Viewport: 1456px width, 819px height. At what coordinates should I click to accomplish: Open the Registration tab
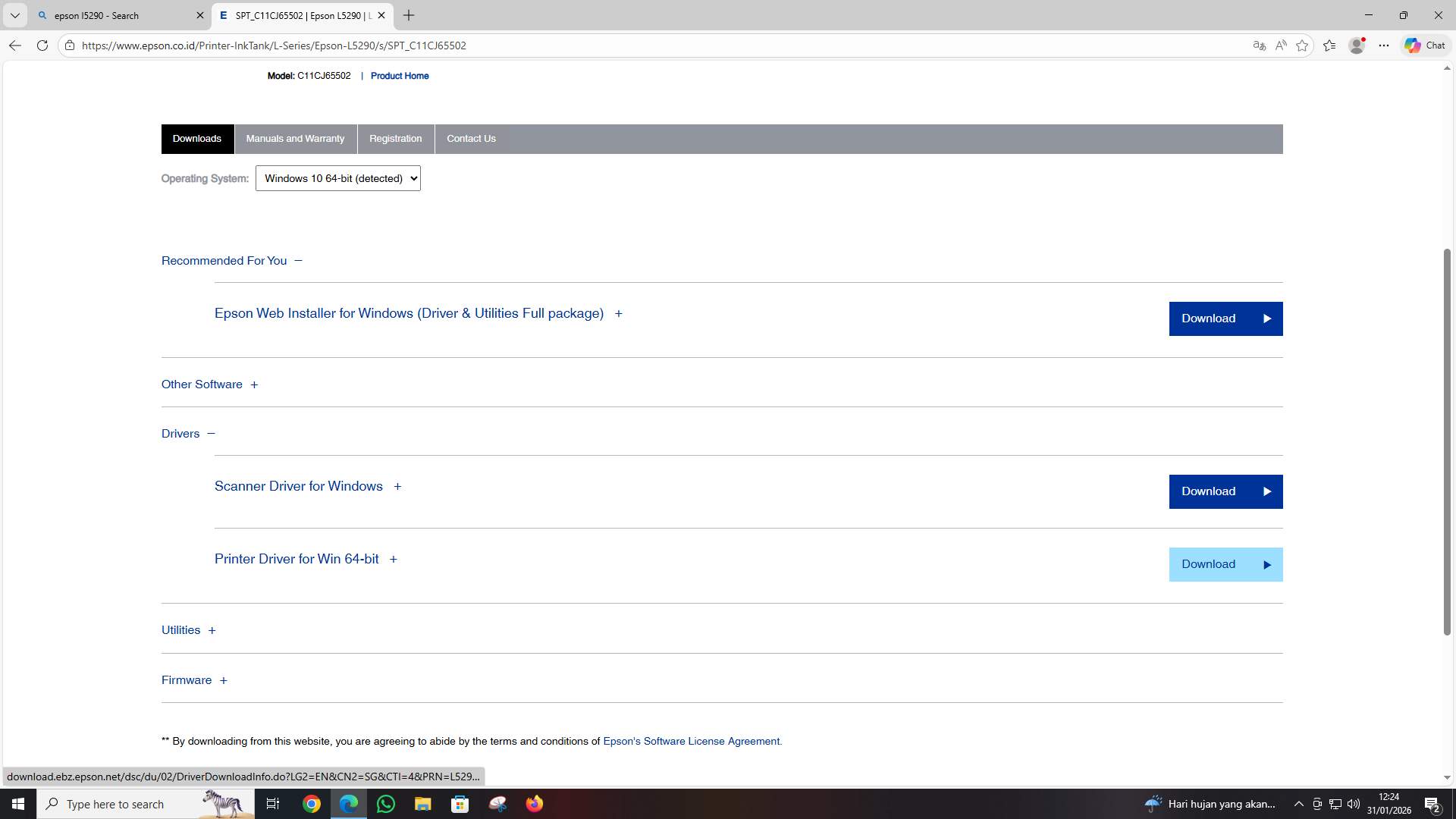[x=395, y=138]
